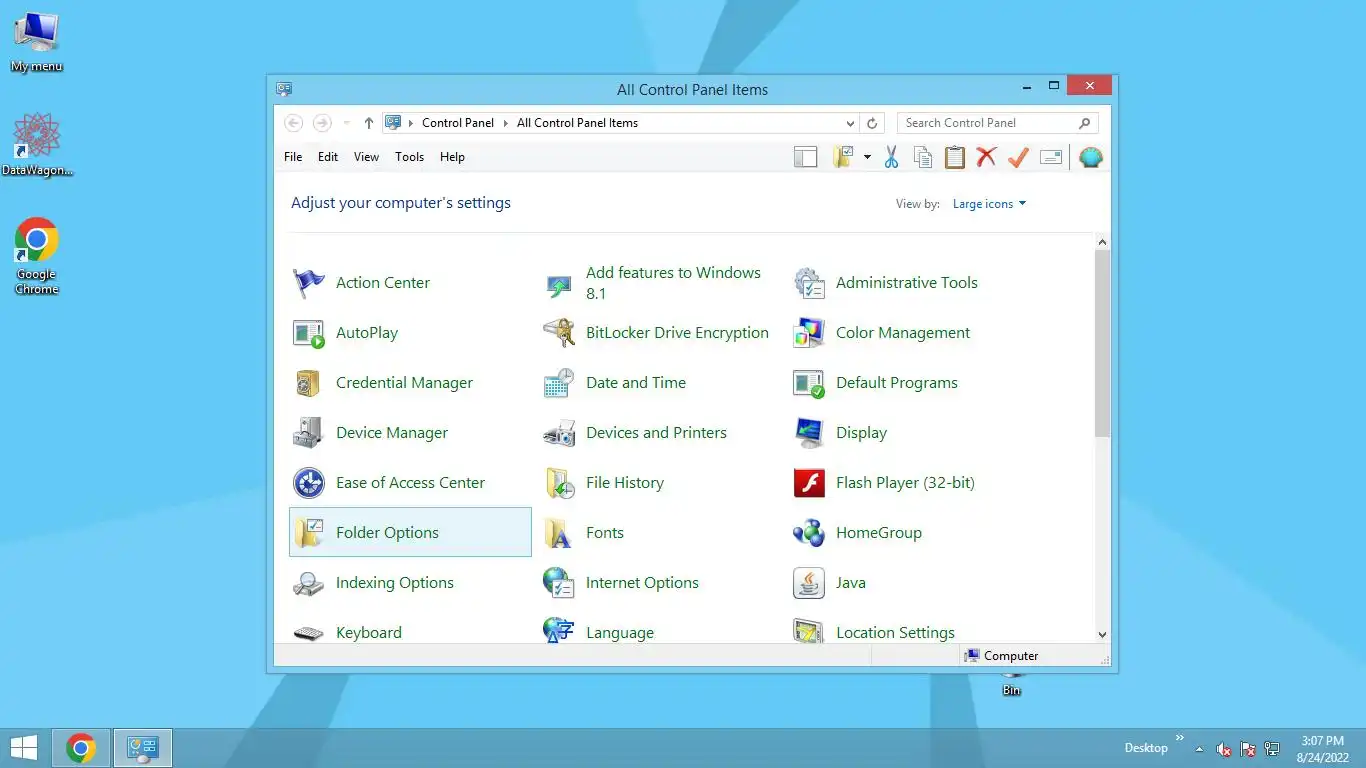
Task: Open HomeGroup settings
Action: [x=857, y=533]
